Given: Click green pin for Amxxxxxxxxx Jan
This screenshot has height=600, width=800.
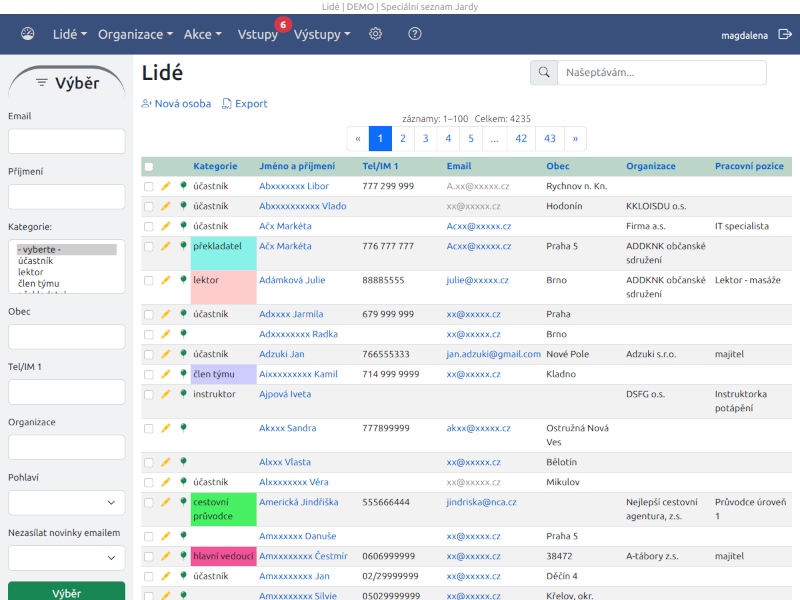Looking at the screenshot, I should click(x=183, y=576).
